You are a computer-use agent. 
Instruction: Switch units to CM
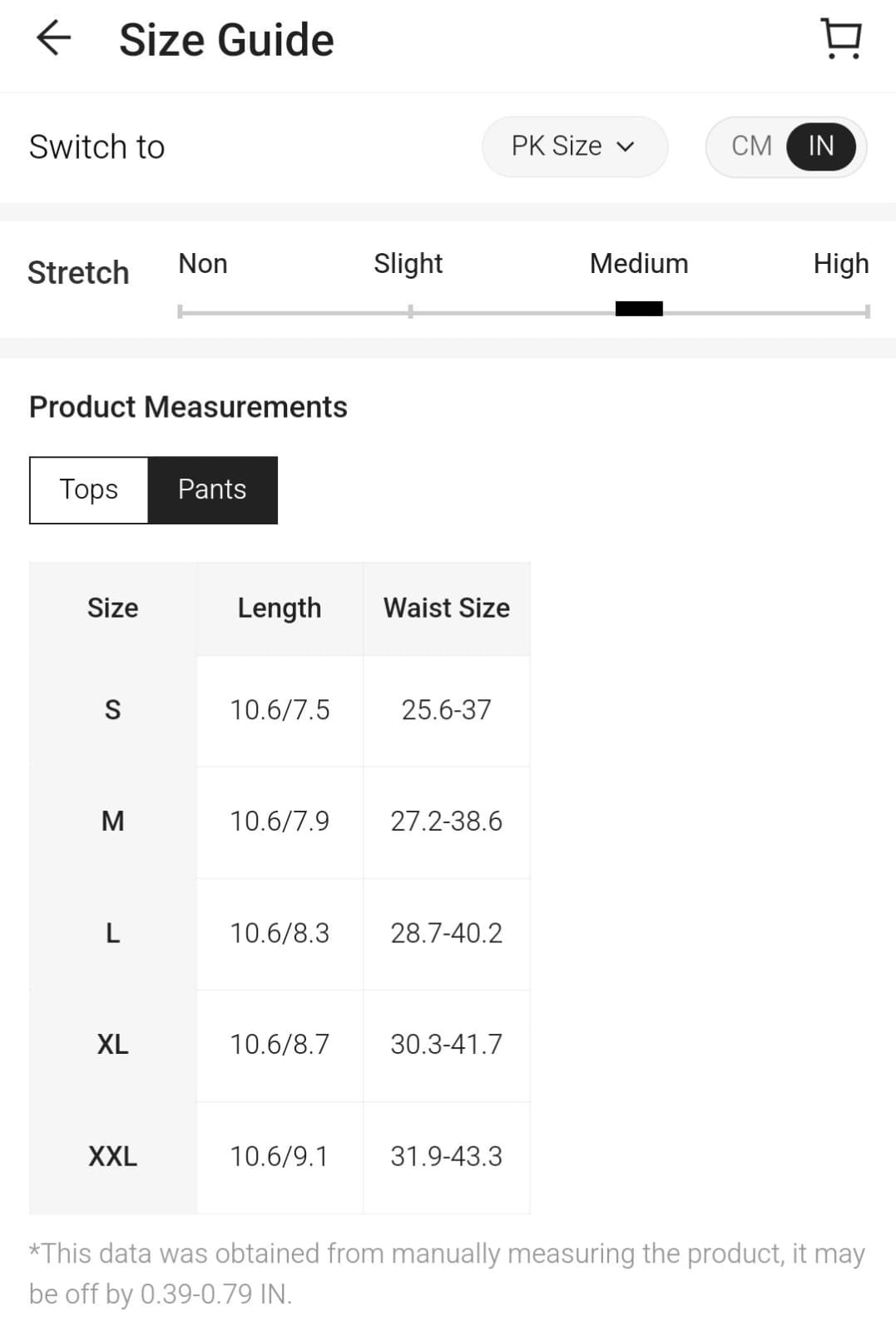coord(751,147)
